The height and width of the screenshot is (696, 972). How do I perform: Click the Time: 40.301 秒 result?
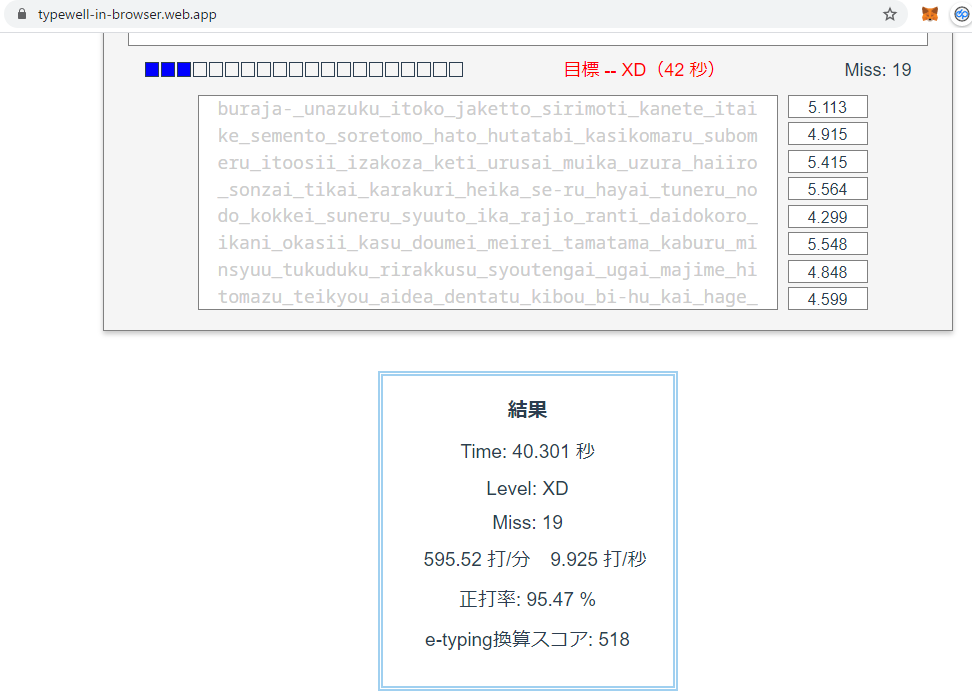pos(528,451)
